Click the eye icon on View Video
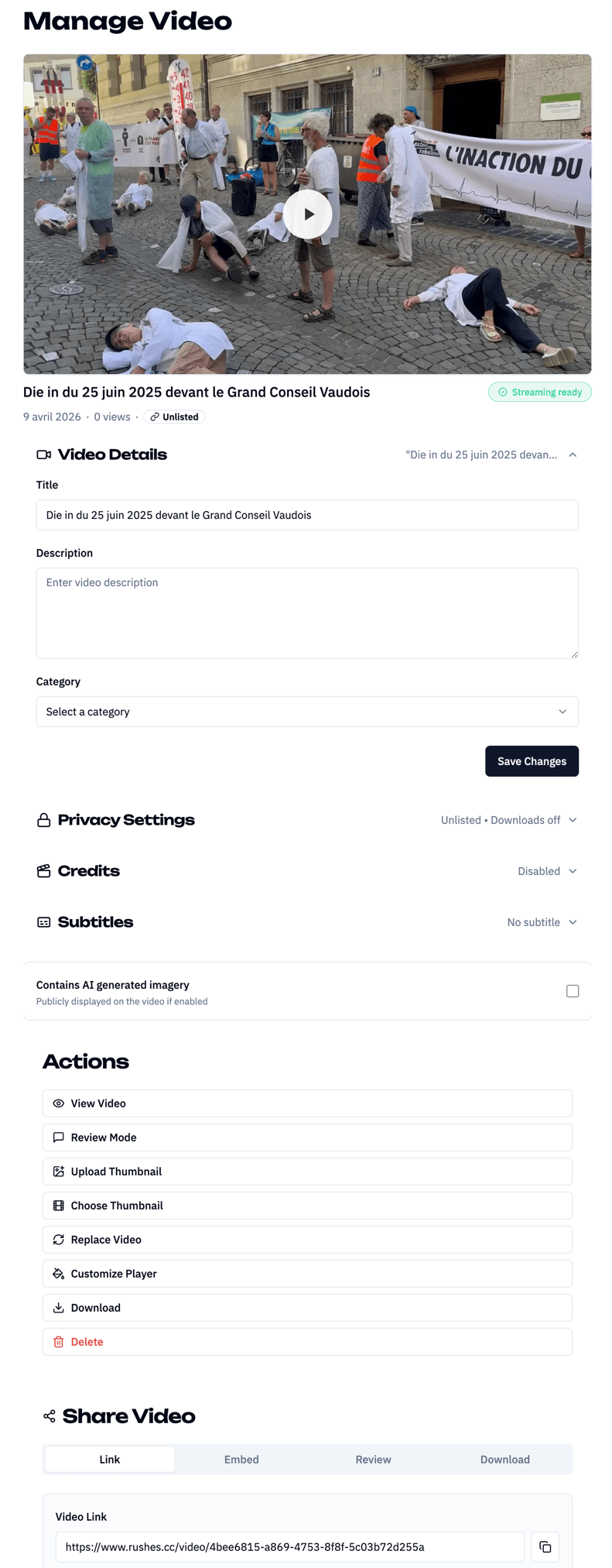The width and height of the screenshot is (612, 1568). (x=59, y=1103)
